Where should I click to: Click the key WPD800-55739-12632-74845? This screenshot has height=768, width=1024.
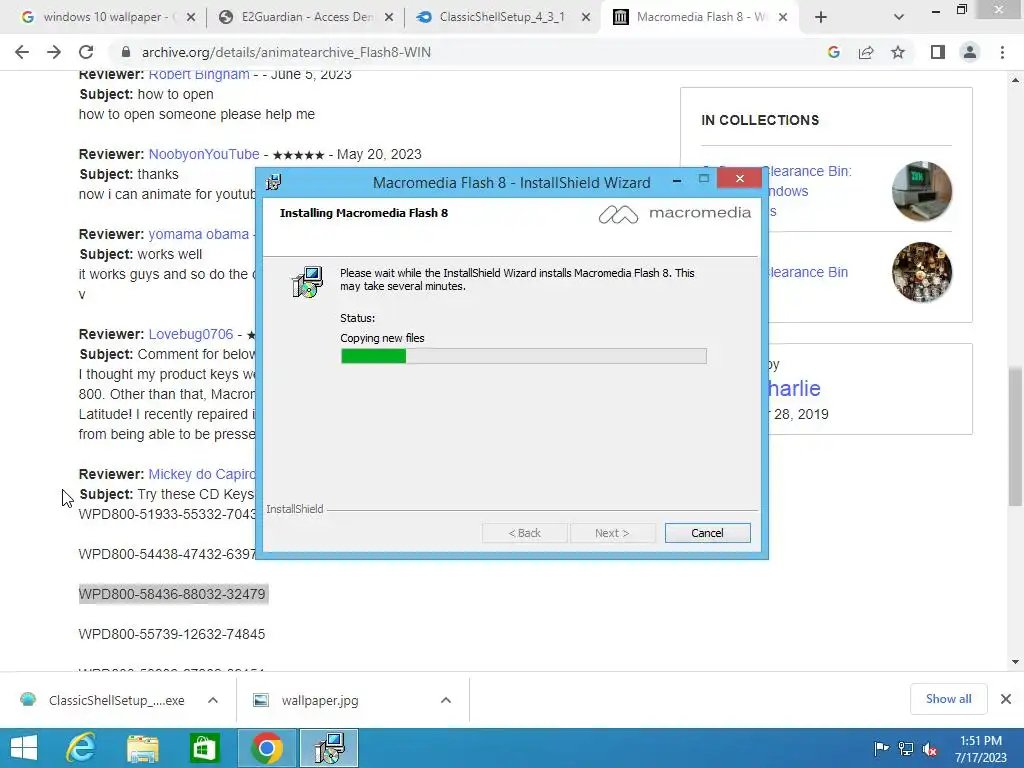click(x=172, y=634)
